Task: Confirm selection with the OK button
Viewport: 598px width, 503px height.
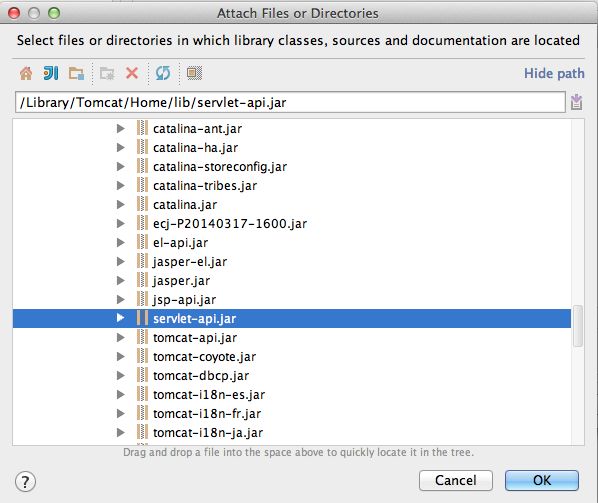Action: tap(542, 481)
